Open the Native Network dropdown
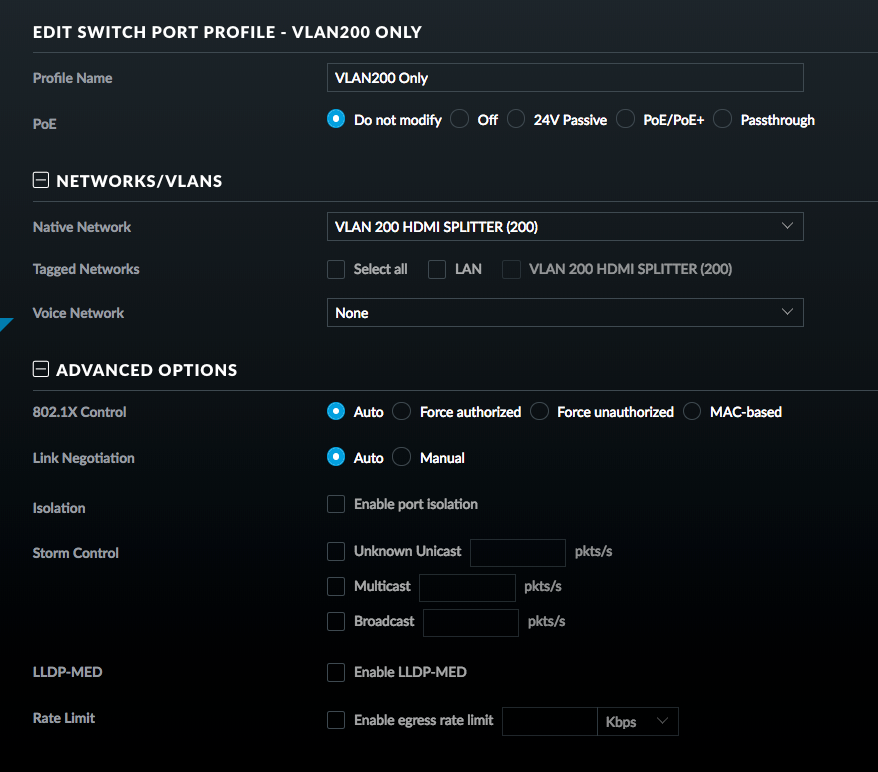 point(565,227)
